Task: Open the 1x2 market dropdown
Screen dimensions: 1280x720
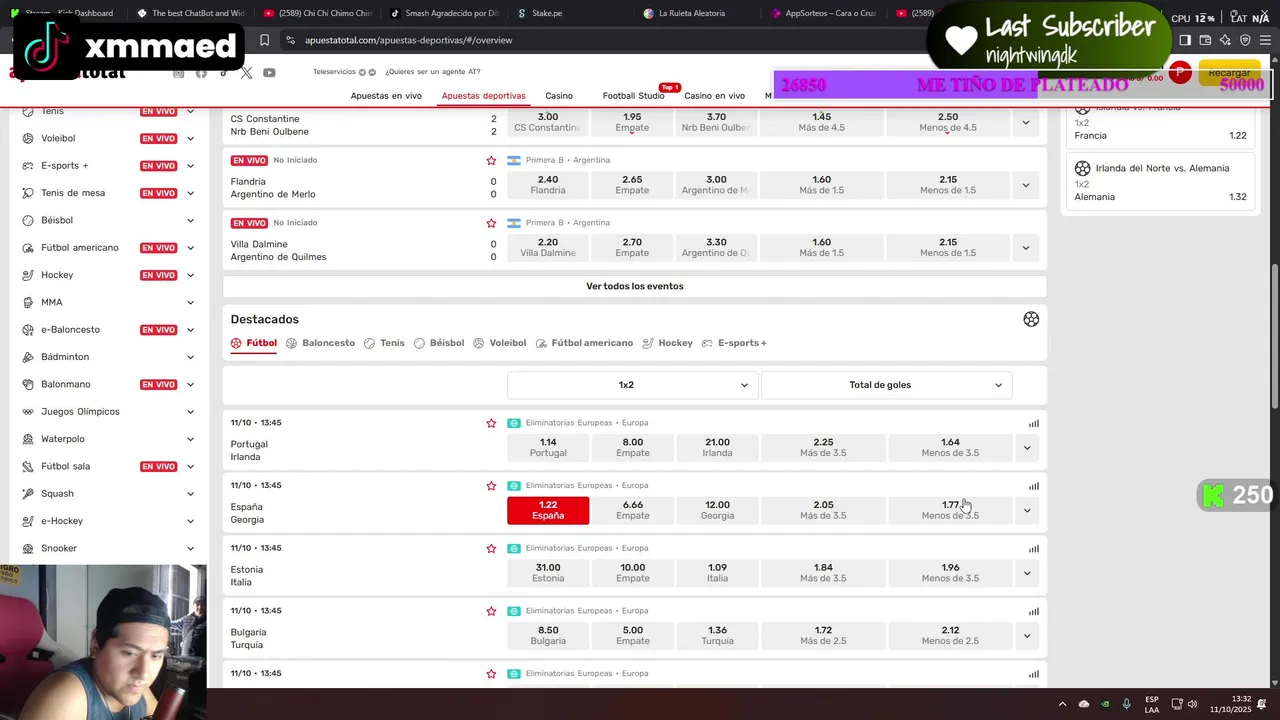Action: [632, 385]
